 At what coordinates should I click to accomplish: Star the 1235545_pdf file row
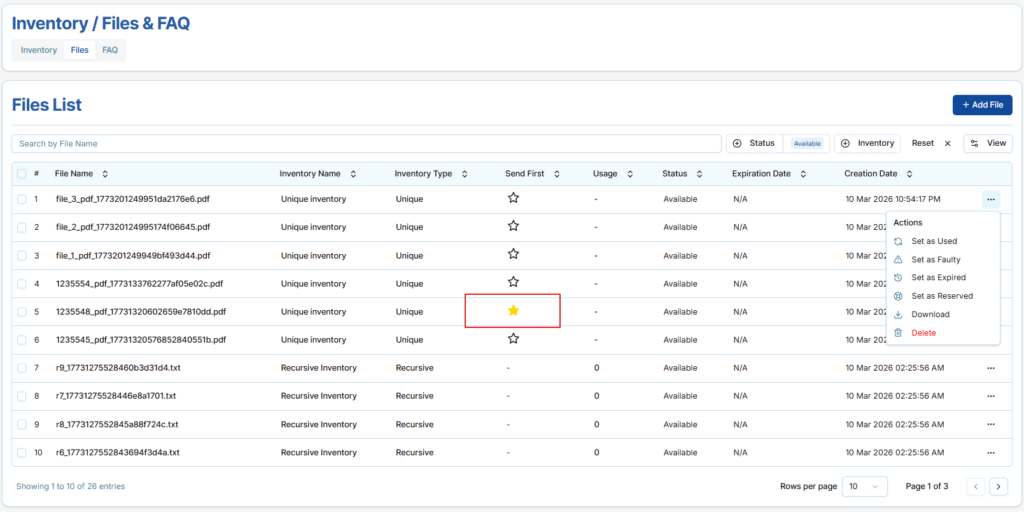tap(513, 339)
